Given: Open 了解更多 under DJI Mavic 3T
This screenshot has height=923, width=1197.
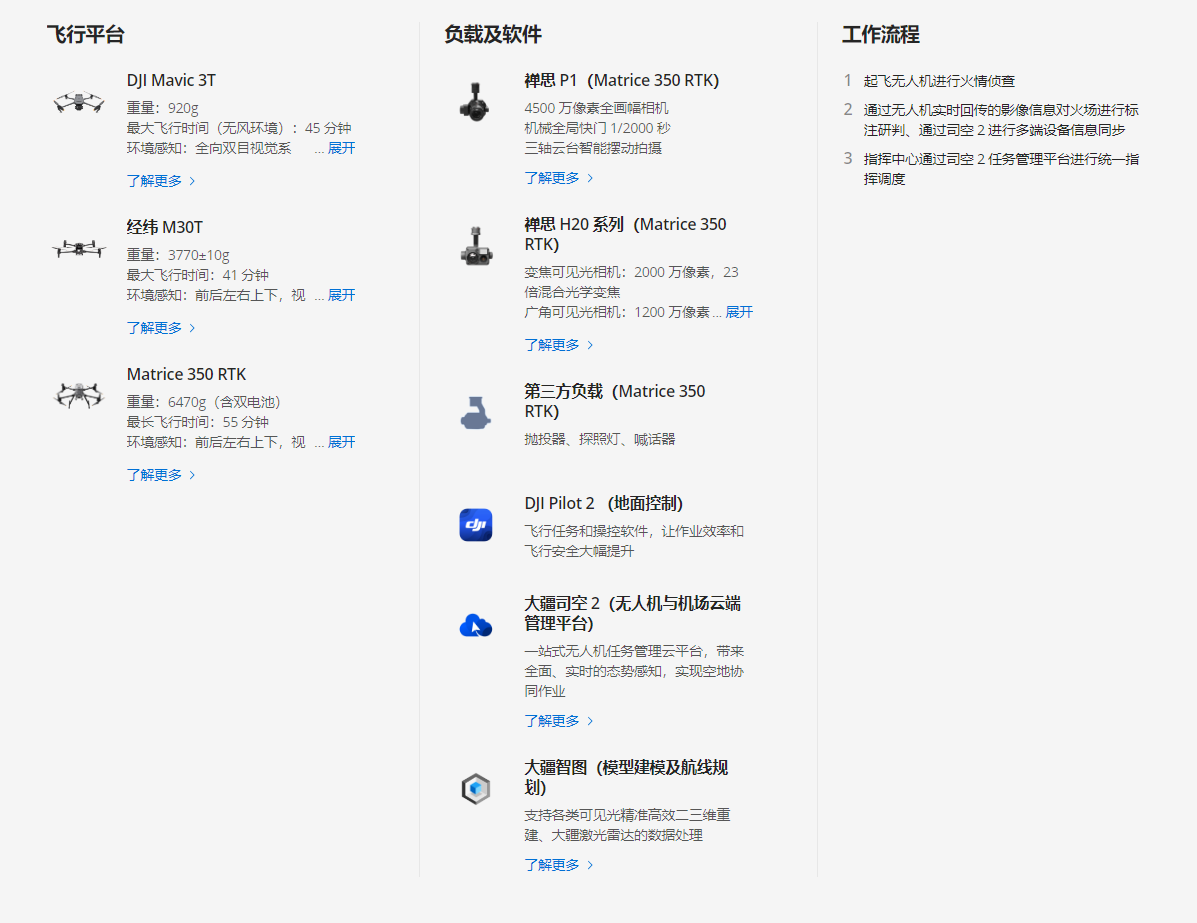Looking at the screenshot, I should pyautogui.click(x=160, y=181).
